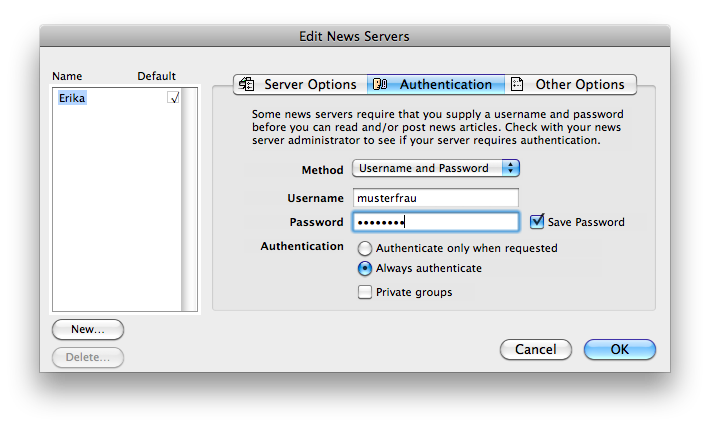710x427 pixels.
Task: Switch to the Server Options tab
Action: pos(300,84)
